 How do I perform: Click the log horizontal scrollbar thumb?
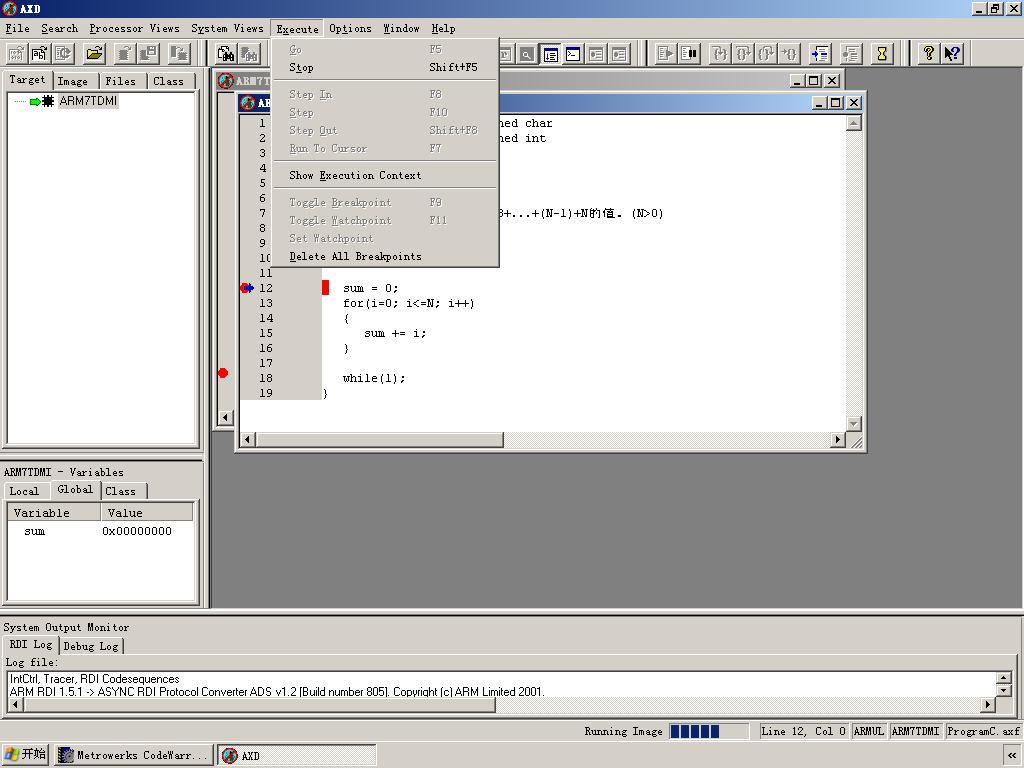[x=259, y=705]
